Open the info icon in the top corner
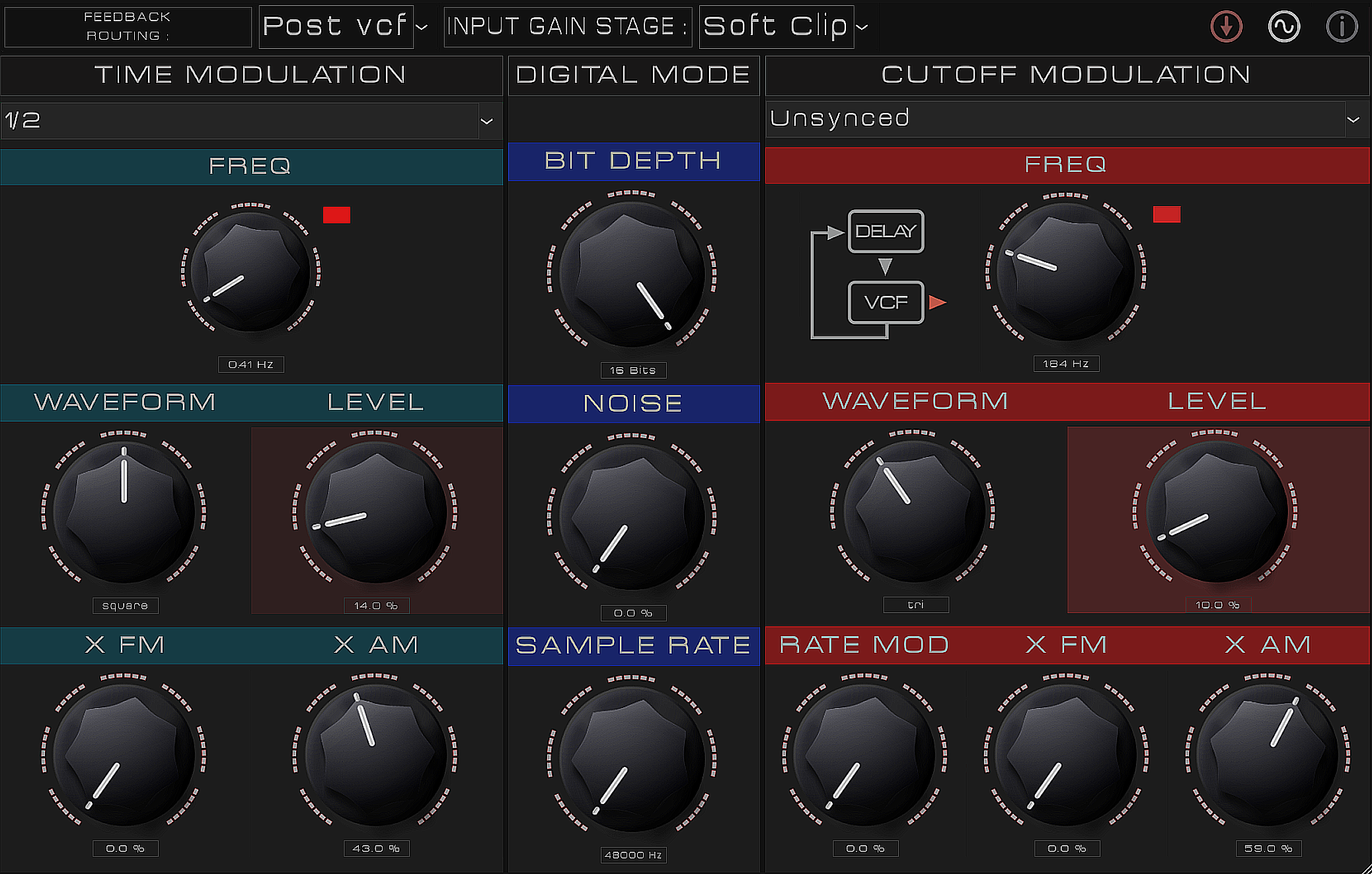The width and height of the screenshot is (1372, 874). tap(1342, 26)
